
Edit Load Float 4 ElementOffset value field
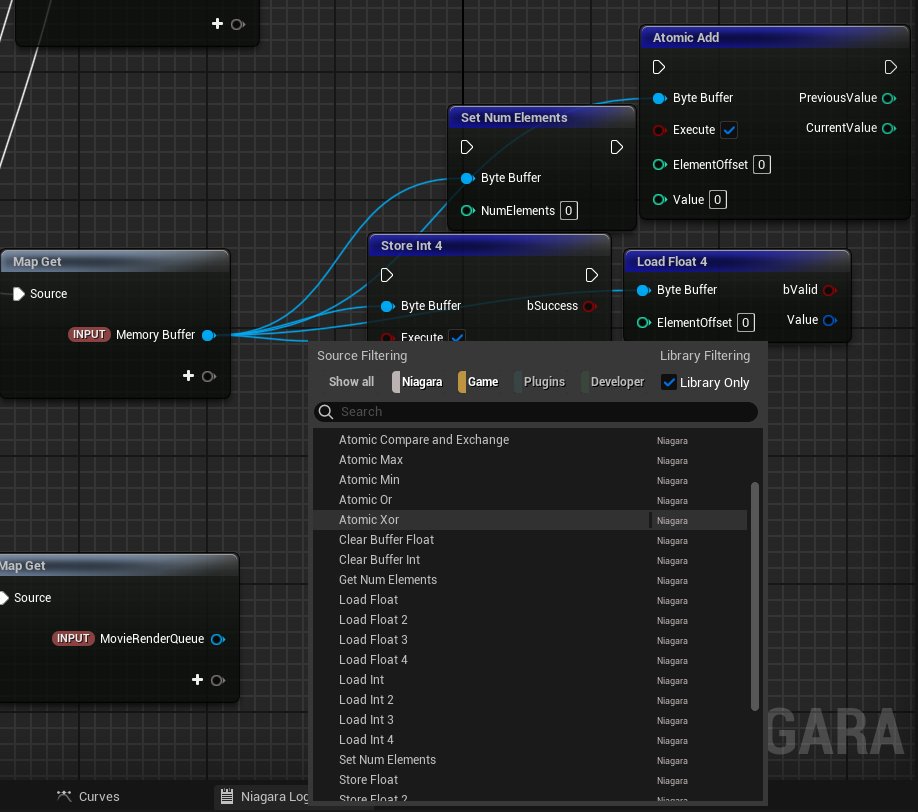click(745, 323)
